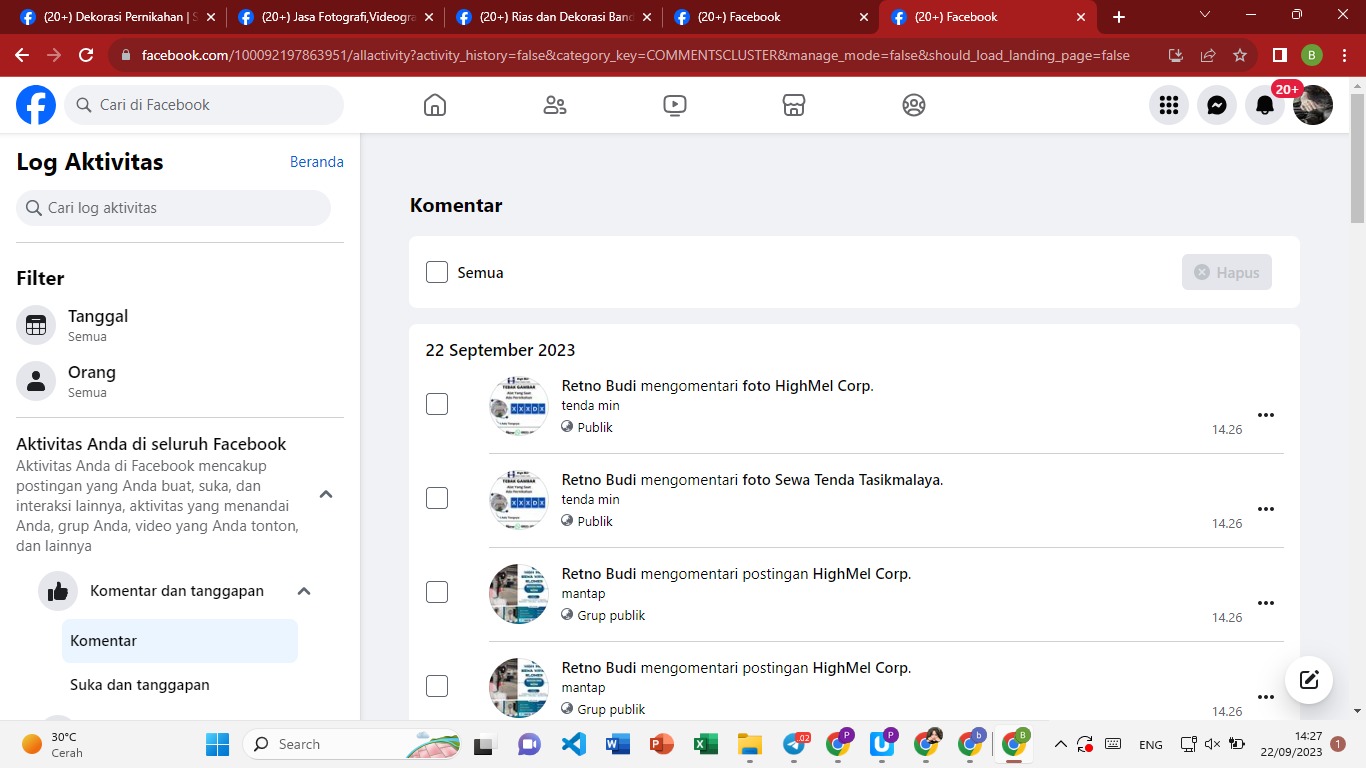Select Suka dan tanggapan sidebar item
Screen dimensions: 1366x768
pos(180,685)
